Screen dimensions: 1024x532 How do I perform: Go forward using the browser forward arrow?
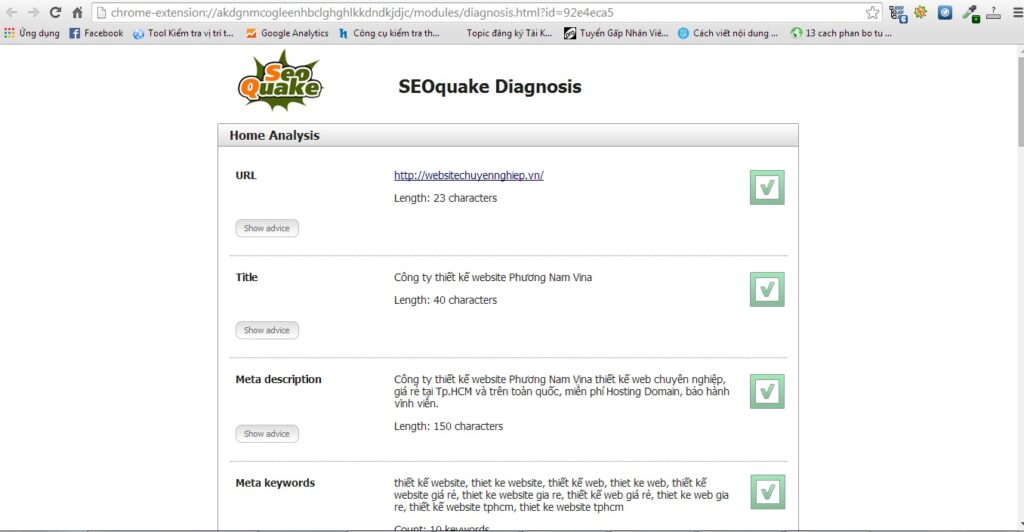click(x=33, y=12)
